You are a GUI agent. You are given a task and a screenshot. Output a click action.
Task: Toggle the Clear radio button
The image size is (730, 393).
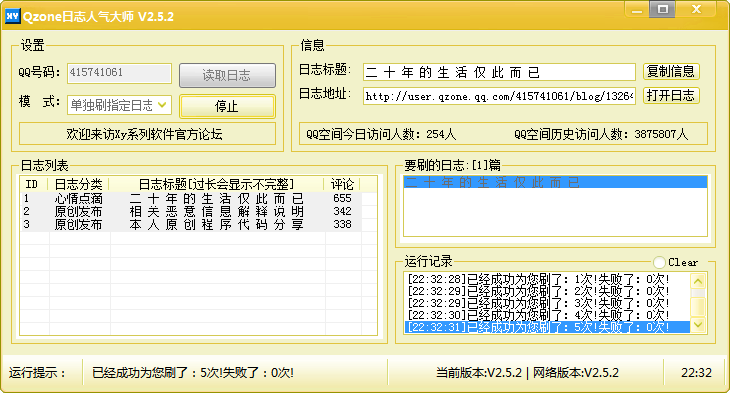(659, 262)
